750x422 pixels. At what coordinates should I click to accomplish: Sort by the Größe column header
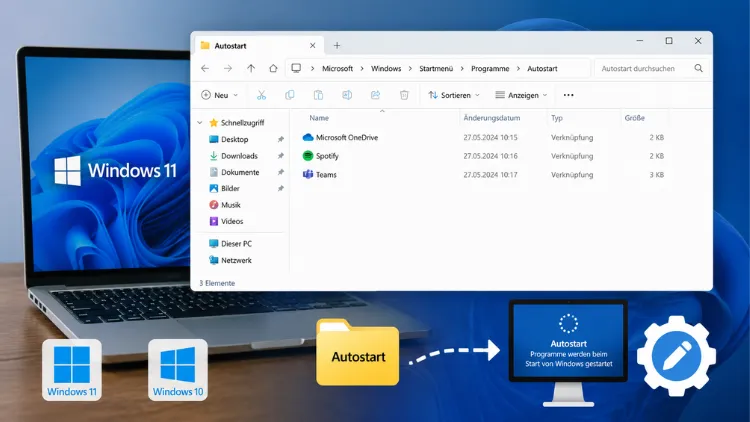coord(635,118)
